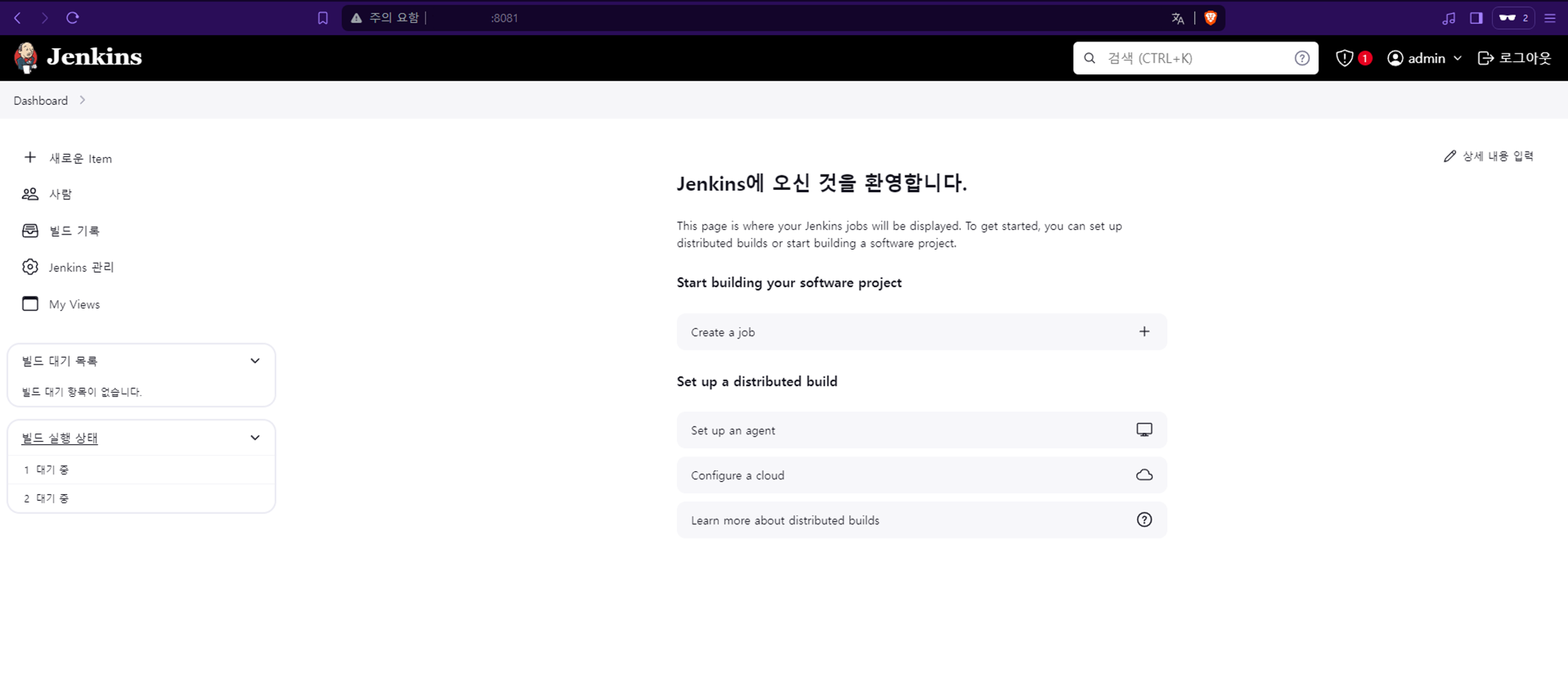
Task: Open search help question mark icon
Action: 1302,58
